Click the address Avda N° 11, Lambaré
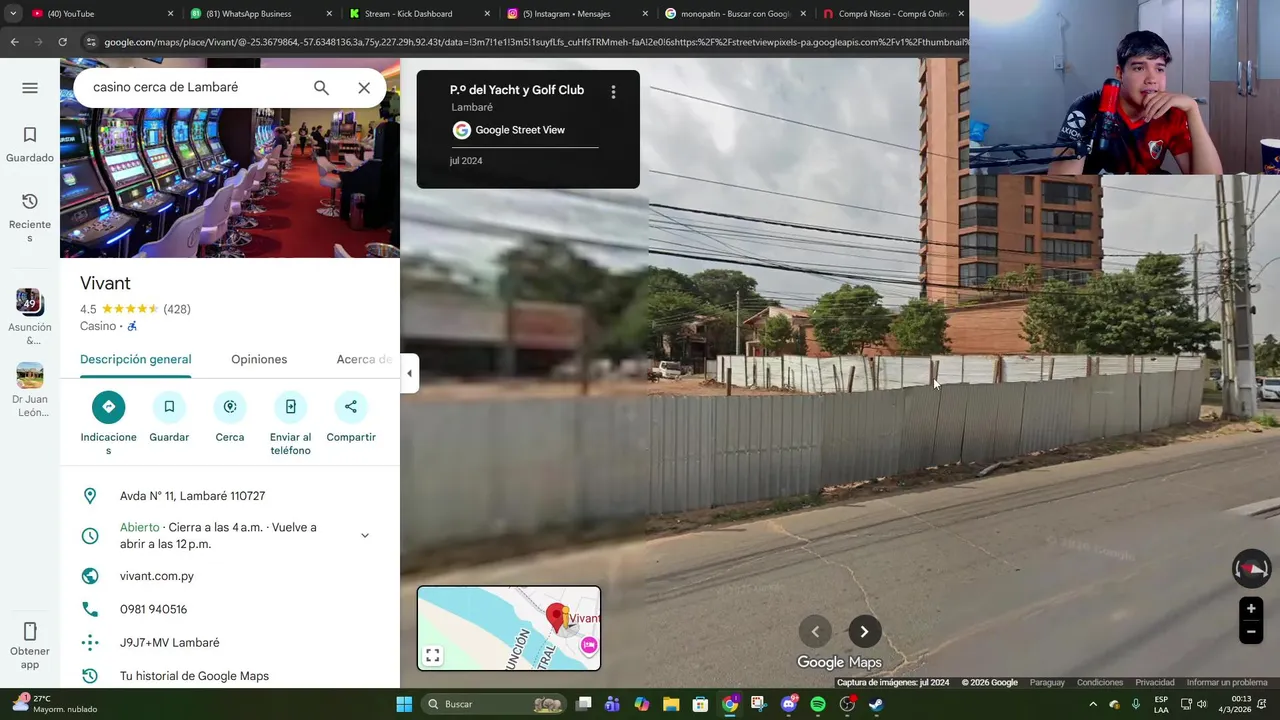1280x720 pixels. point(192,496)
